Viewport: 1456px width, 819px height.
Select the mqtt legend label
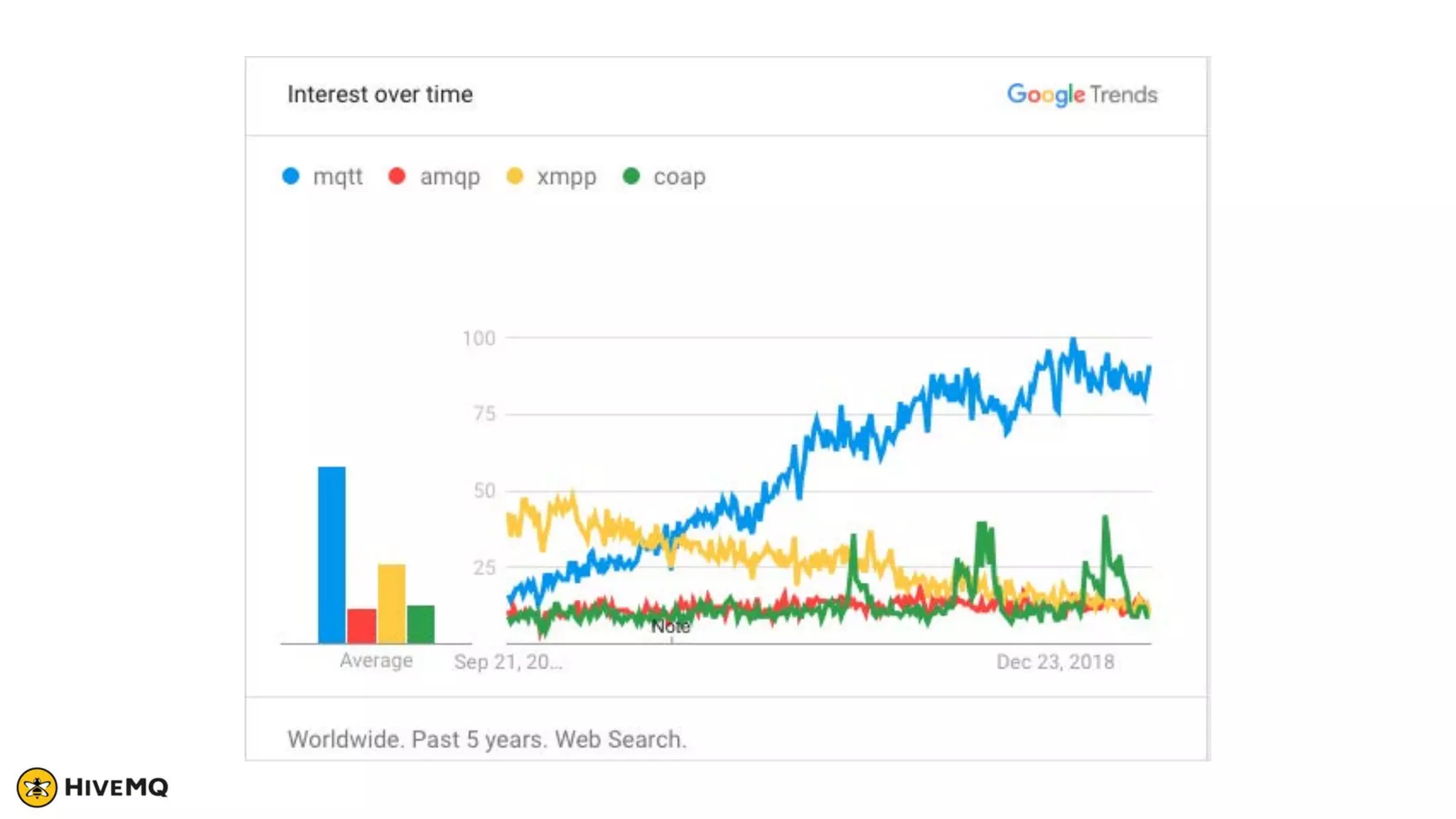[338, 176]
